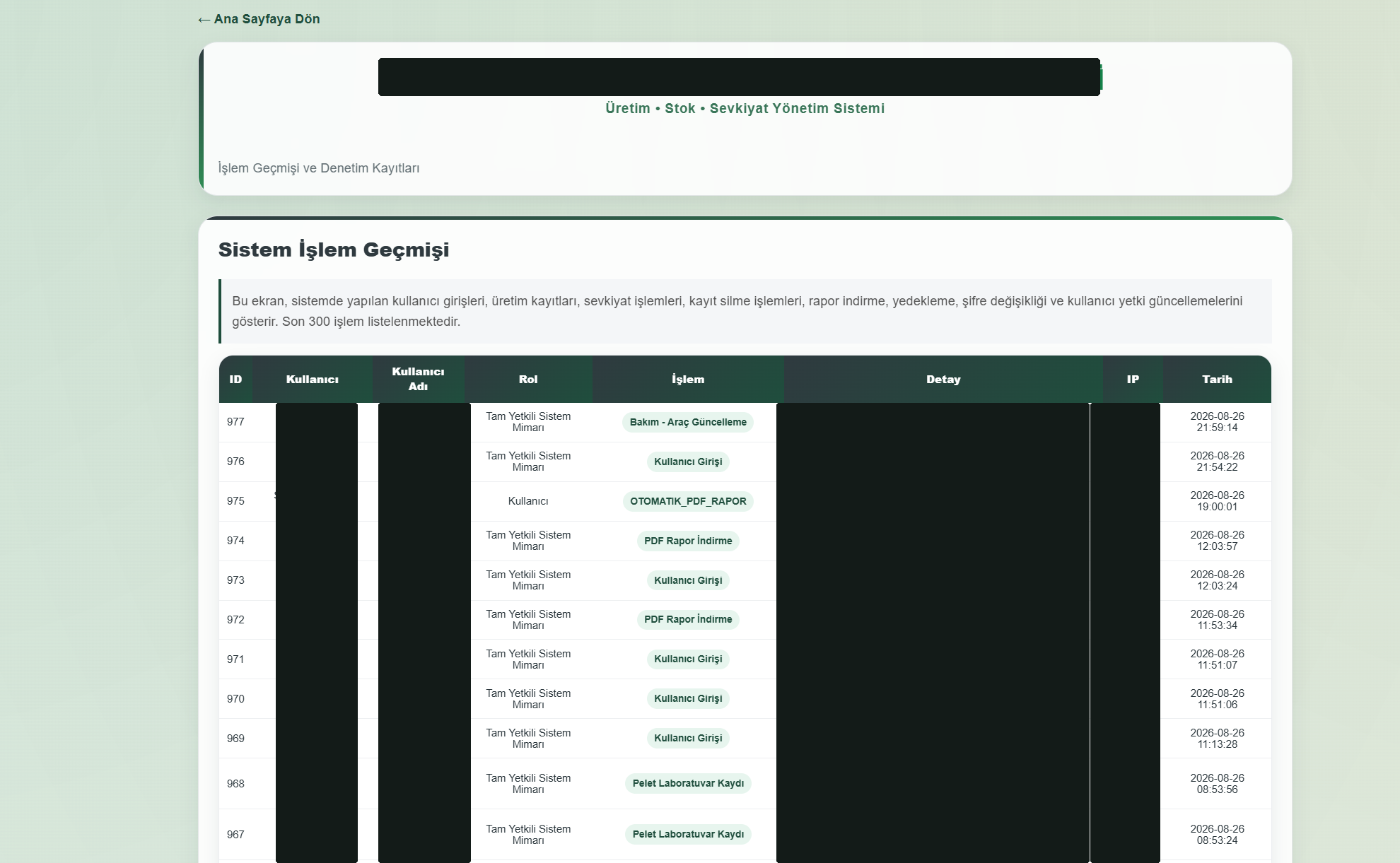Image resolution: width=1400 pixels, height=863 pixels.
Task: Click the Rol column header
Action: click(528, 380)
